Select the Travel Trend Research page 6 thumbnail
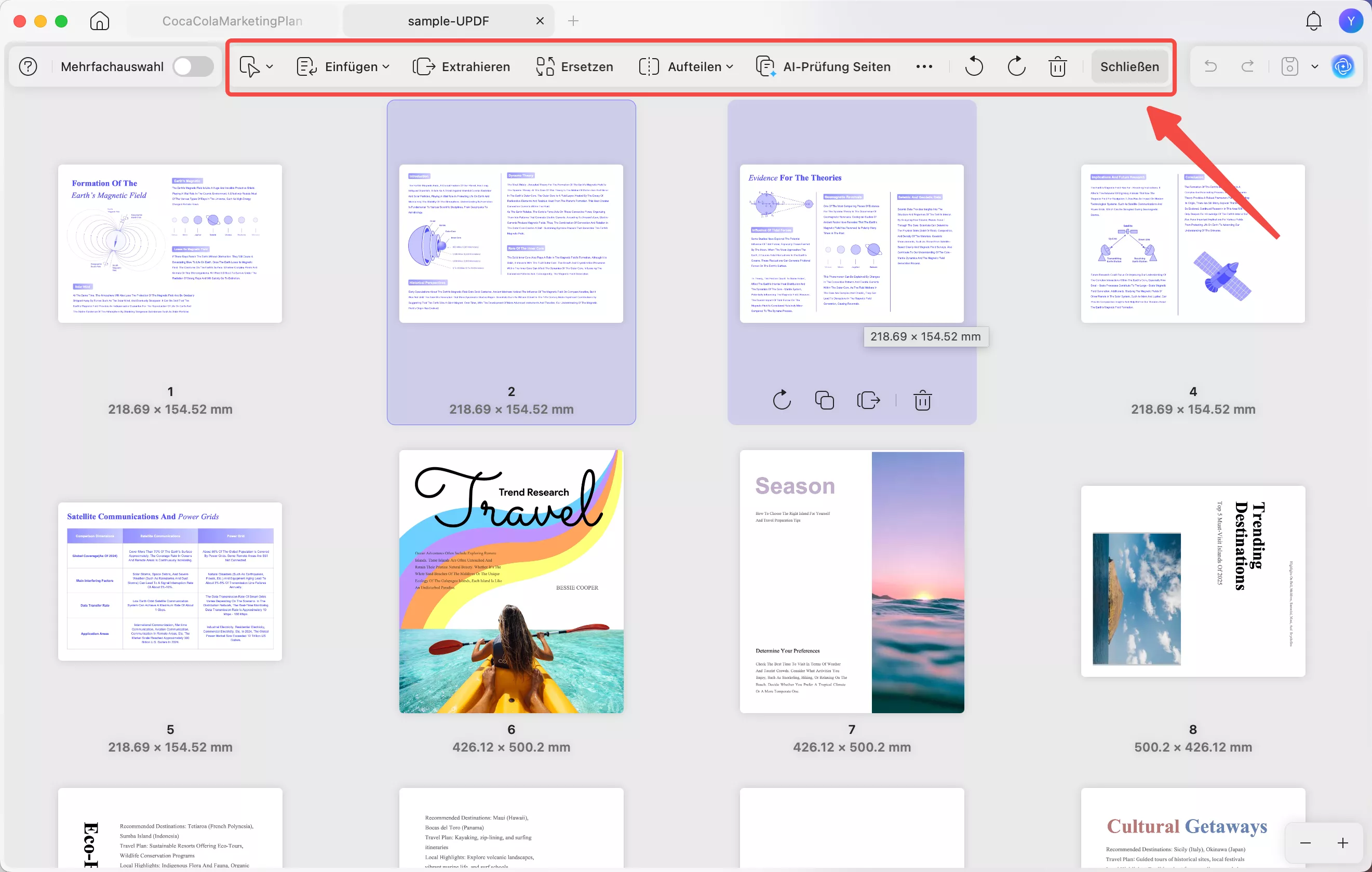This screenshot has height=872, width=1372. pos(511,581)
